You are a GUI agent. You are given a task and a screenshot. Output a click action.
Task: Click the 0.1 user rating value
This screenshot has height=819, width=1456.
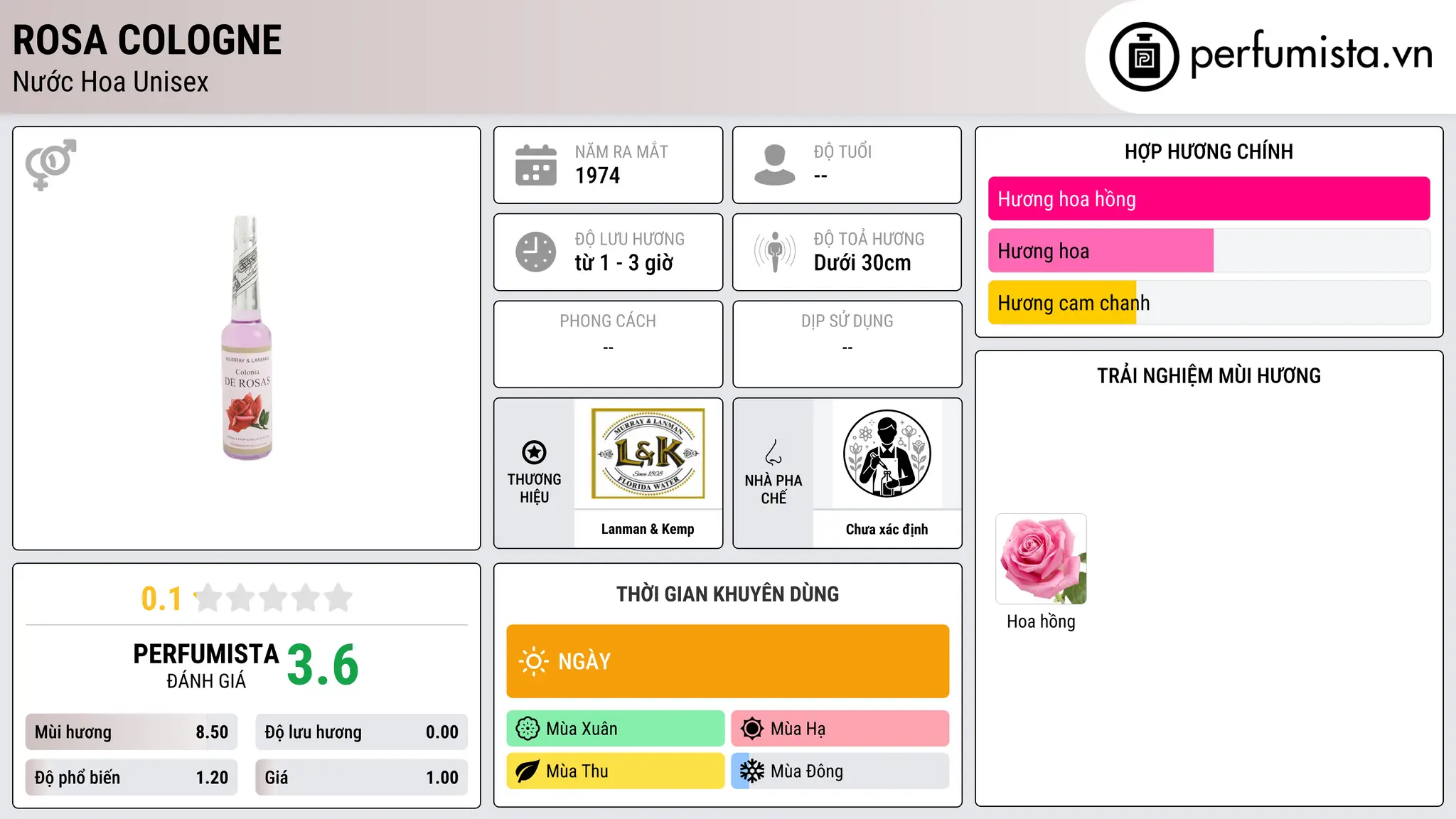pos(161,599)
